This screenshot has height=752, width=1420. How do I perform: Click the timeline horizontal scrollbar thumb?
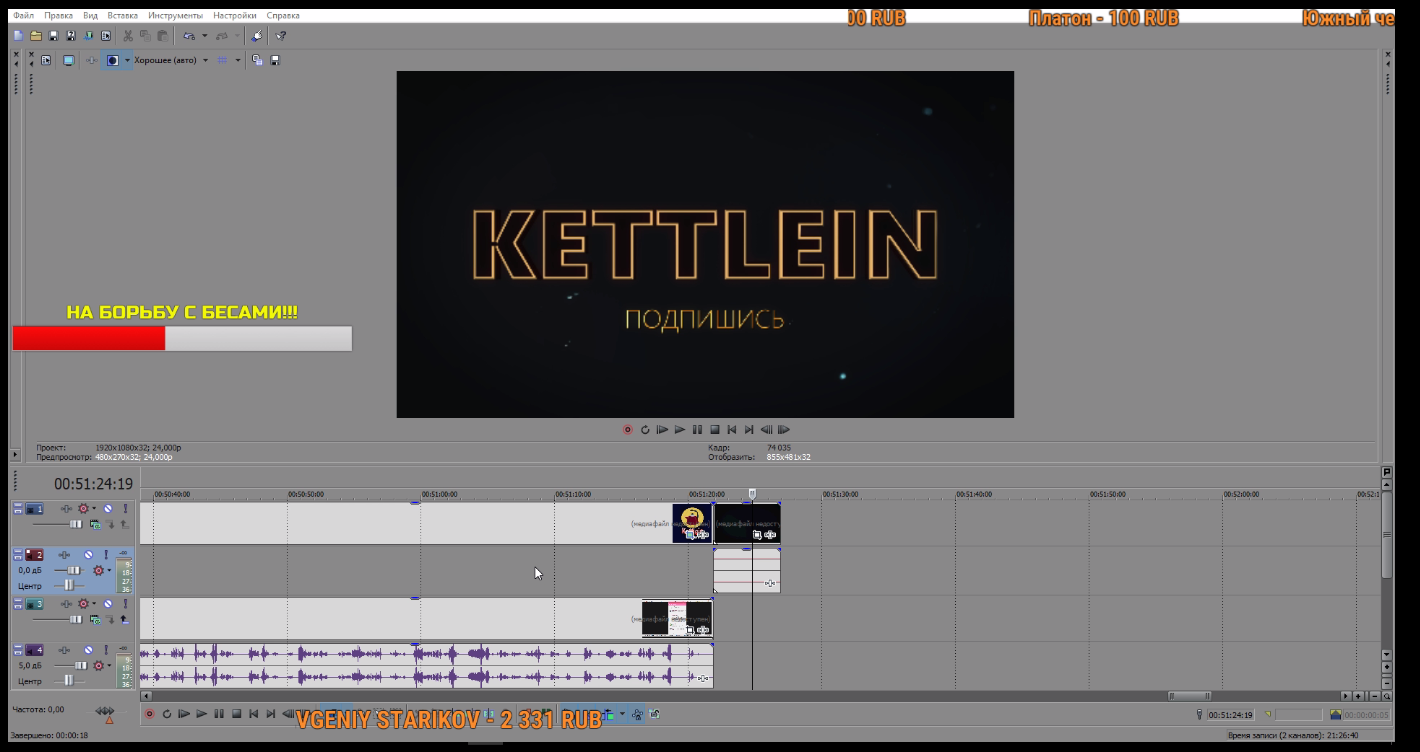point(1189,696)
